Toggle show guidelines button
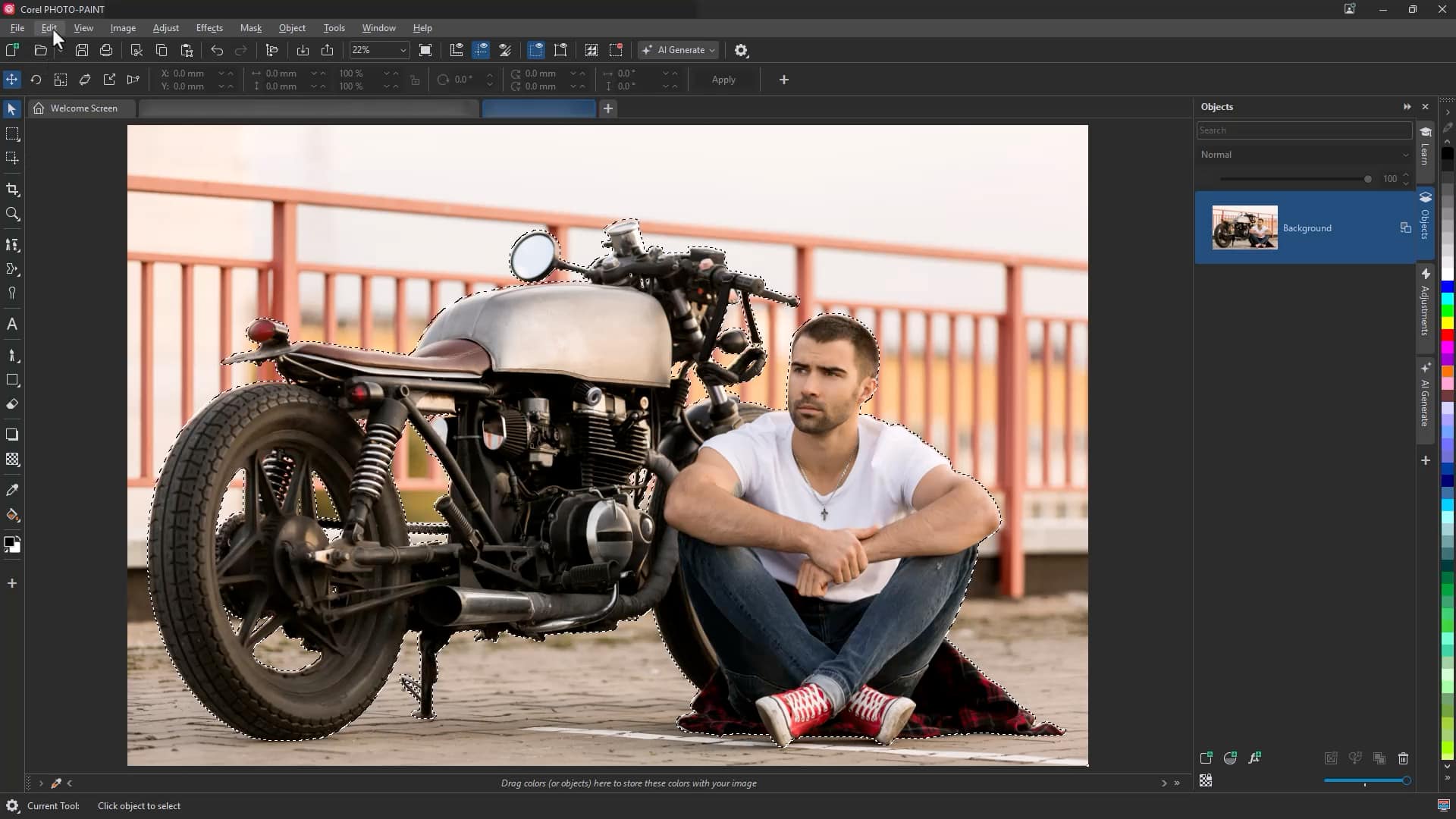 point(481,50)
